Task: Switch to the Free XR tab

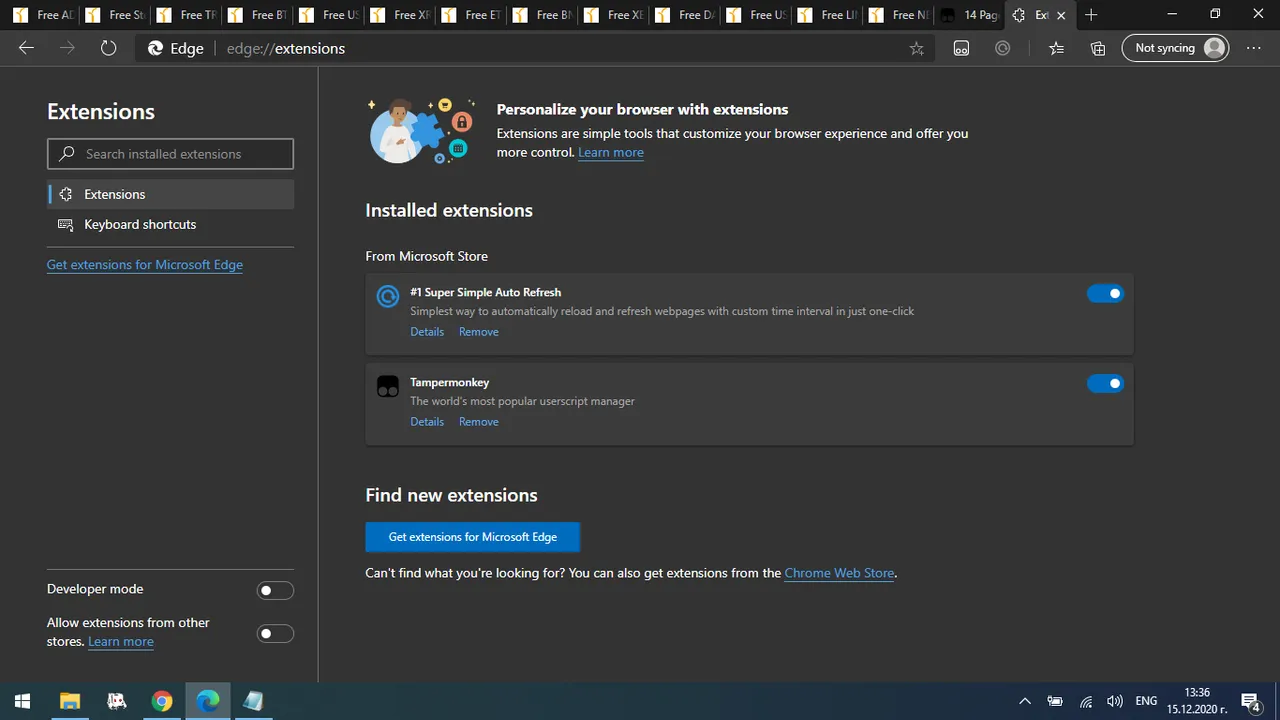Action: point(400,15)
